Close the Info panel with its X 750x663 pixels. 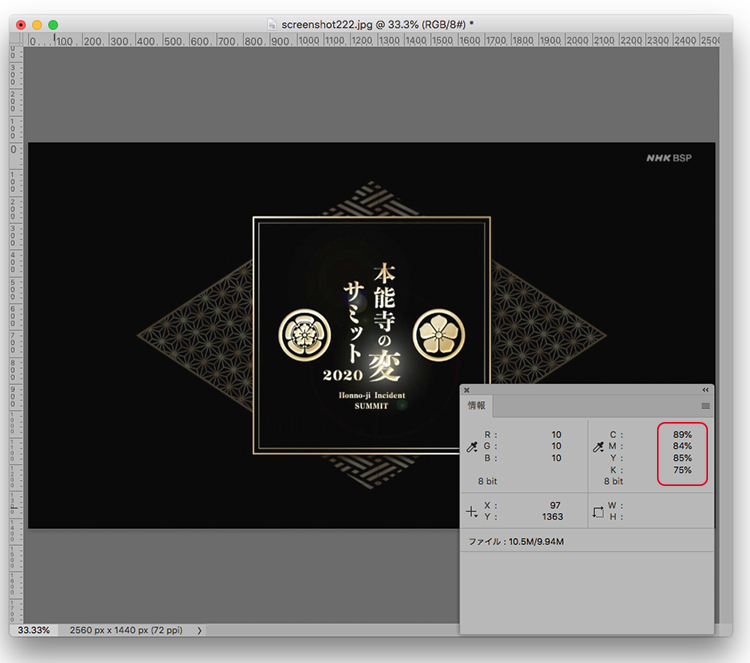coord(466,389)
